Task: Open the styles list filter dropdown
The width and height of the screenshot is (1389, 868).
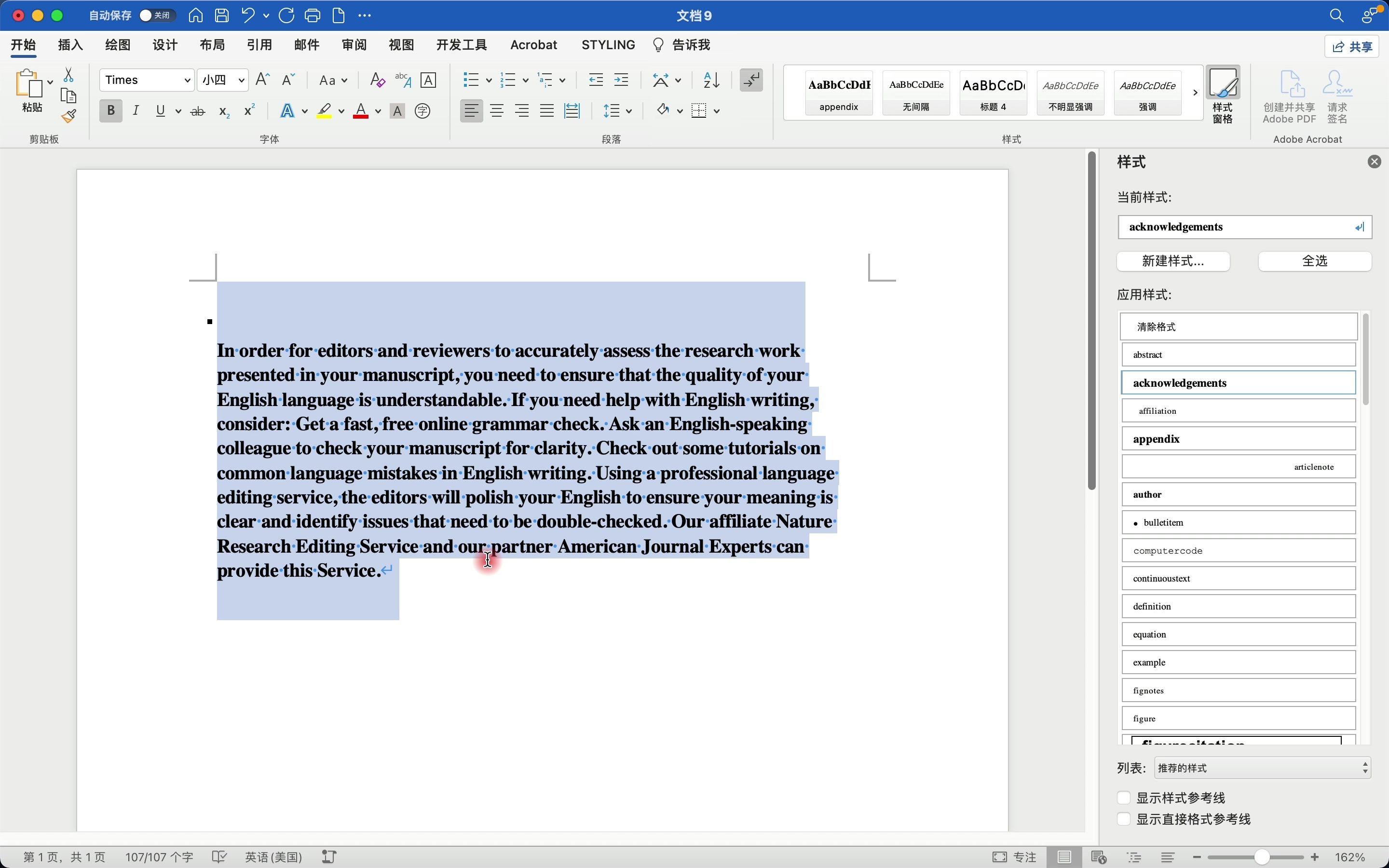Action: tap(1263, 768)
